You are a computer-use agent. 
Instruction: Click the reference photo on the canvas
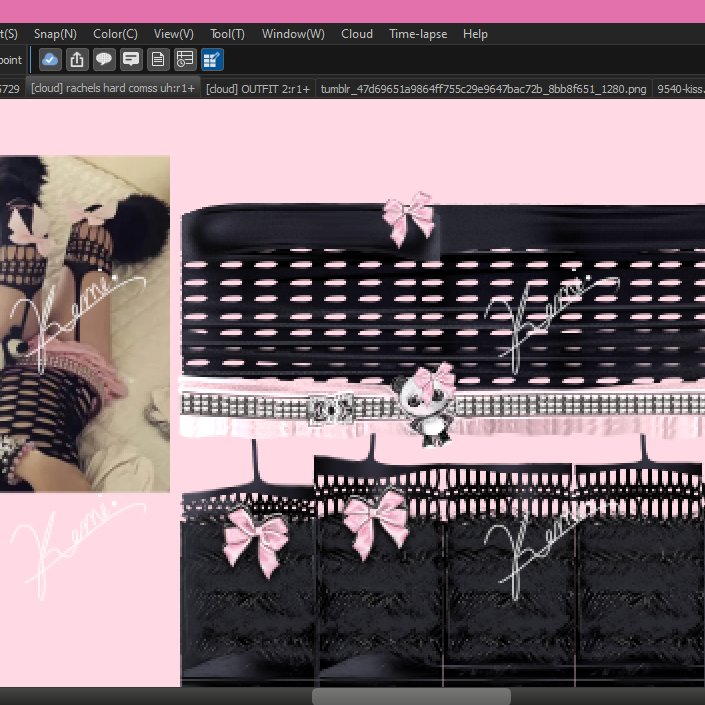point(85,323)
